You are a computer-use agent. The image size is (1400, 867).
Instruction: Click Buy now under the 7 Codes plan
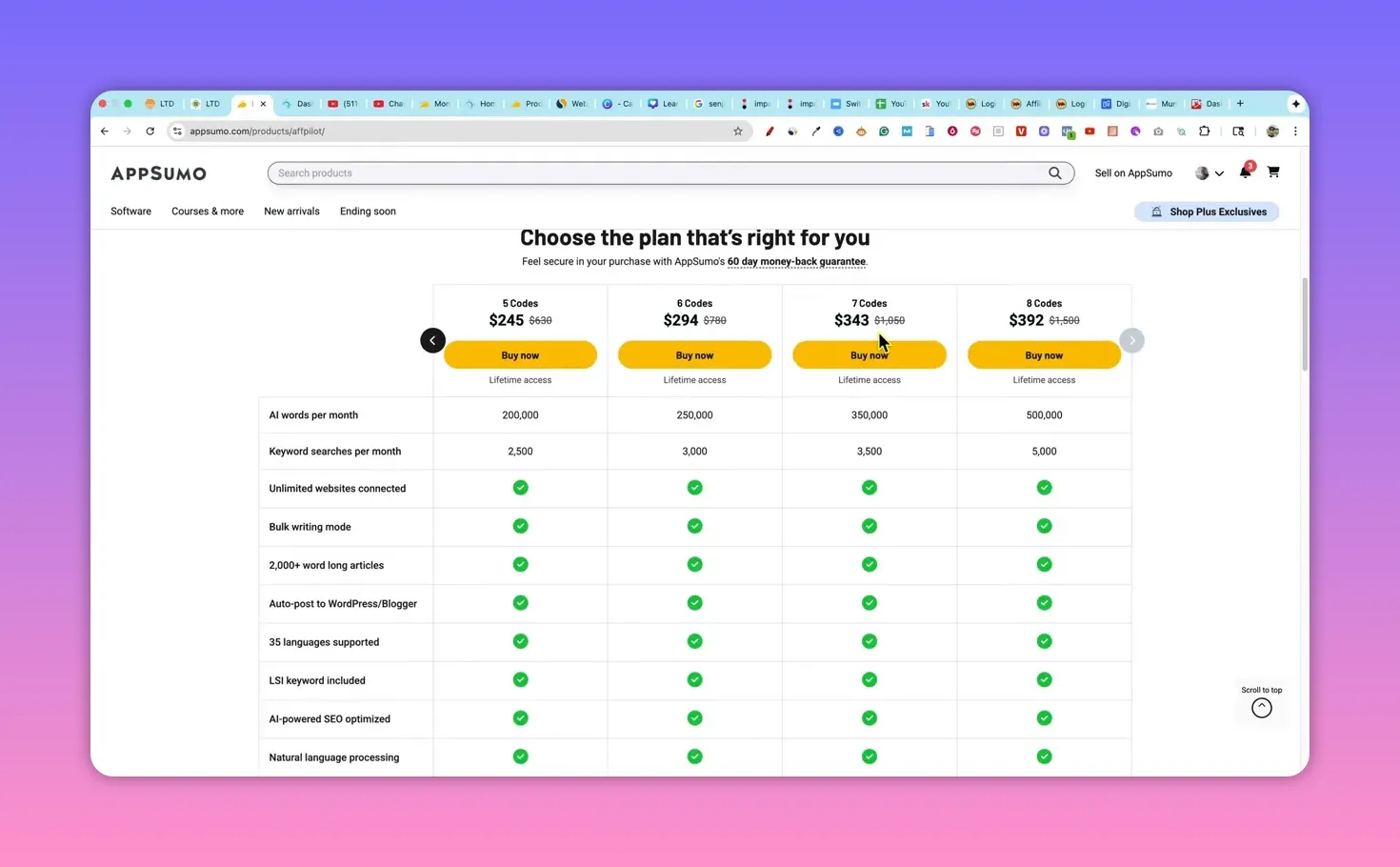point(869,354)
